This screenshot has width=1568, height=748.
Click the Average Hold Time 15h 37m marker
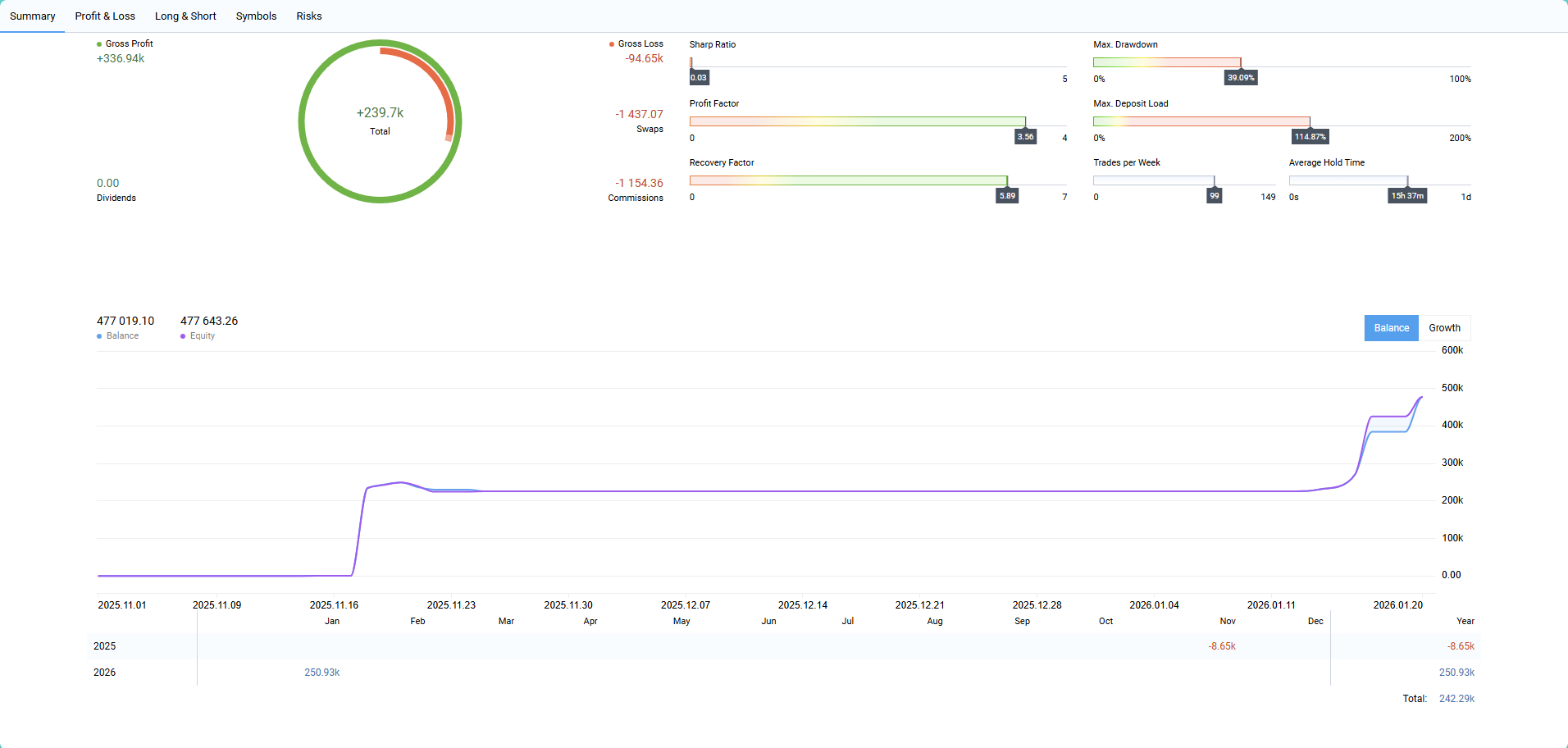coord(1407,196)
